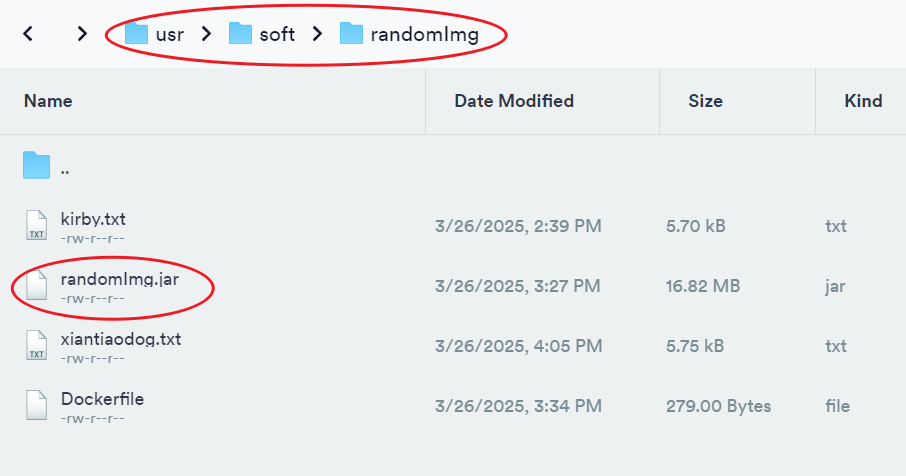906x476 pixels.
Task: Sort files by Size column
Action: pyautogui.click(x=705, y=101)
